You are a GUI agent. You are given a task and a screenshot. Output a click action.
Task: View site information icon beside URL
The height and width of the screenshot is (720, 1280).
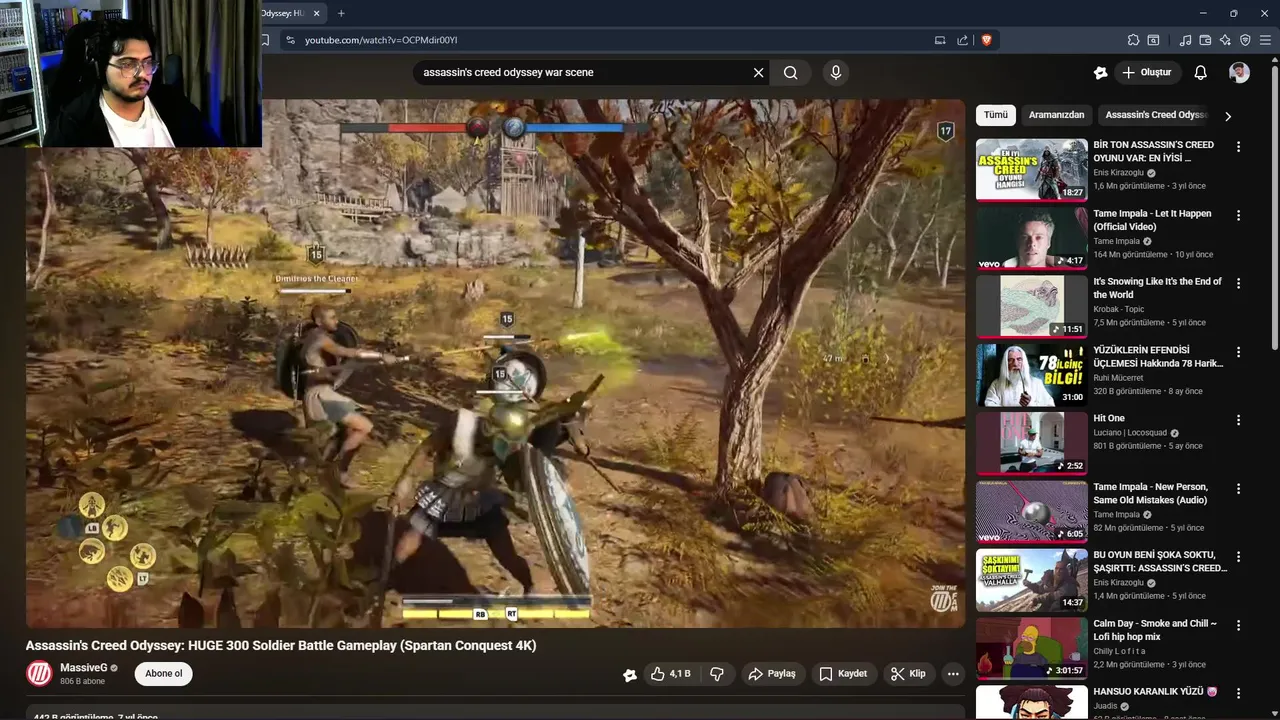tap(290, 40)
